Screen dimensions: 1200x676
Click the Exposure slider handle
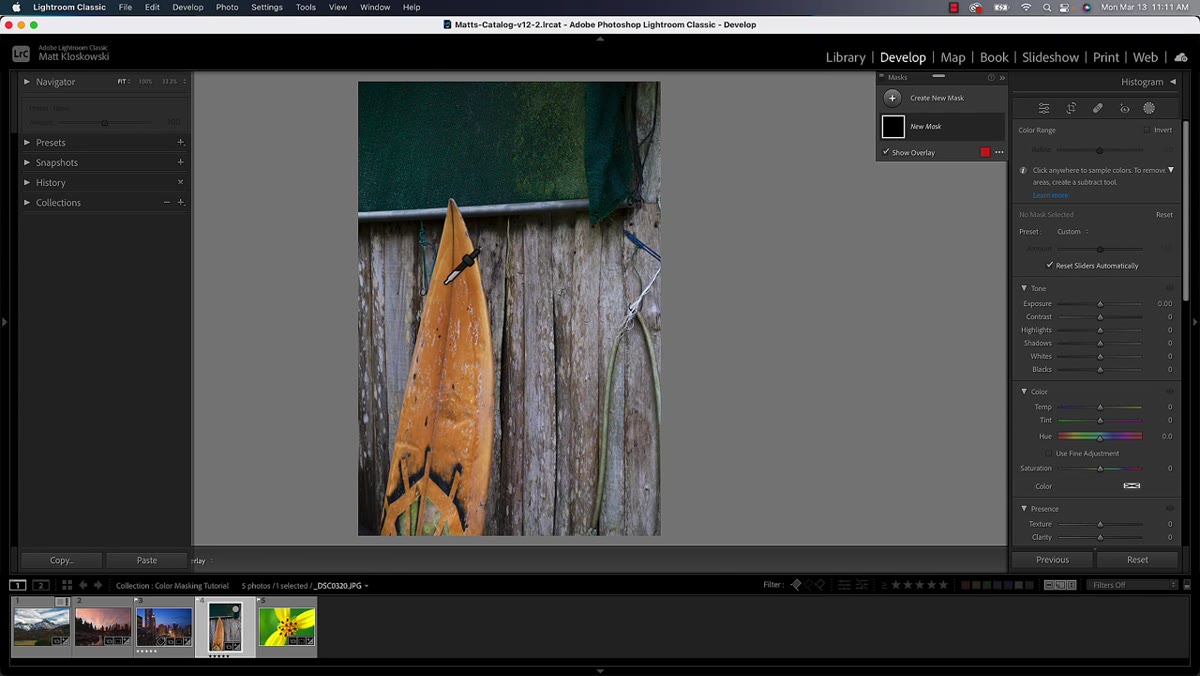1100,303
